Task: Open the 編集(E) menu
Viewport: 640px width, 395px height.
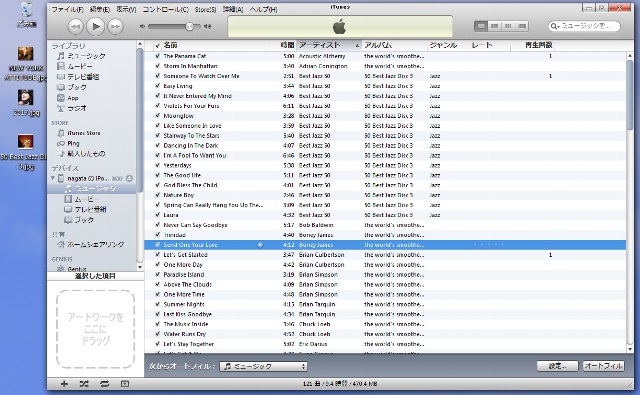Action: 100,9
